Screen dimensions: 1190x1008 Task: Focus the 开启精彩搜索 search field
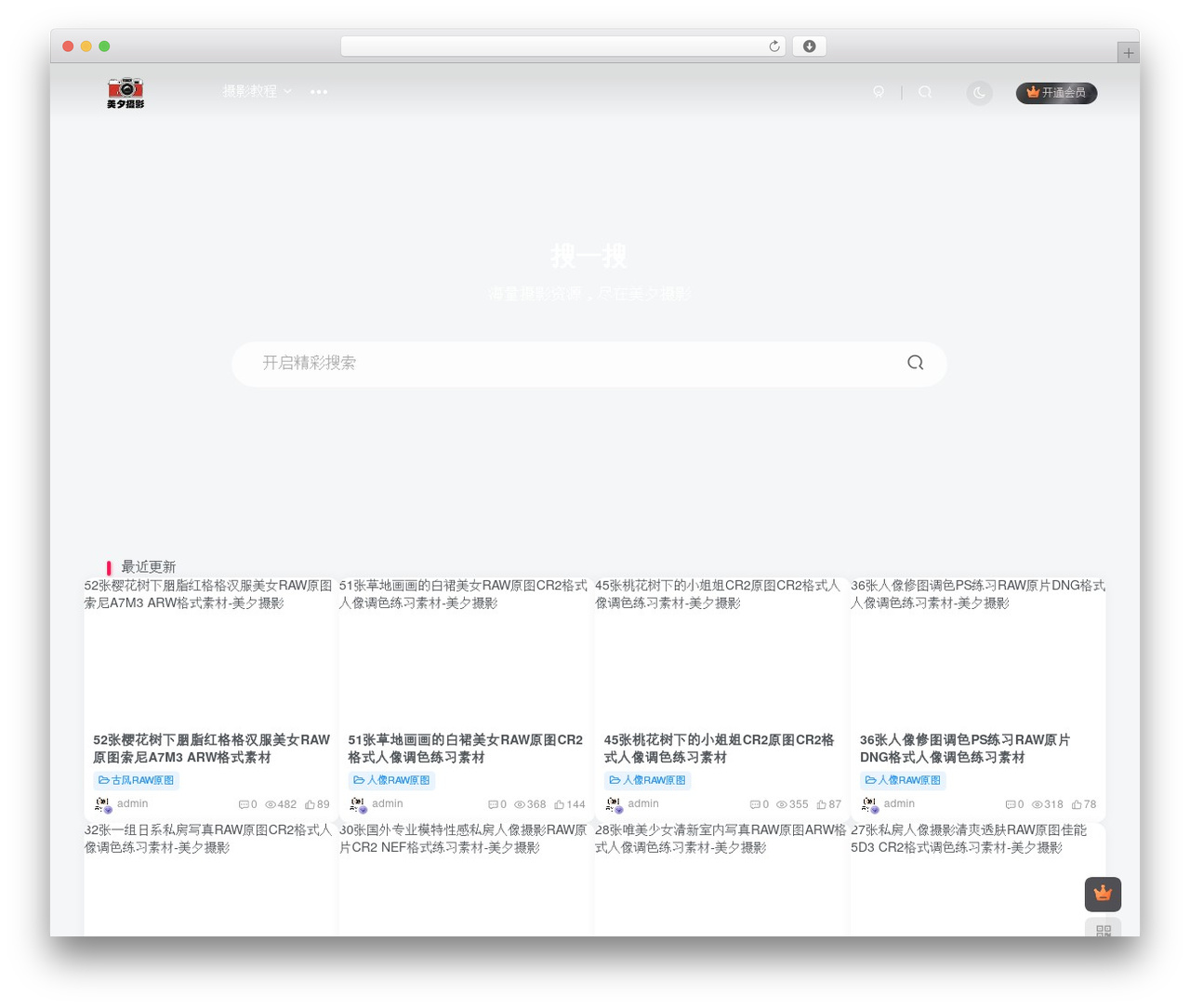pos(589,363)
